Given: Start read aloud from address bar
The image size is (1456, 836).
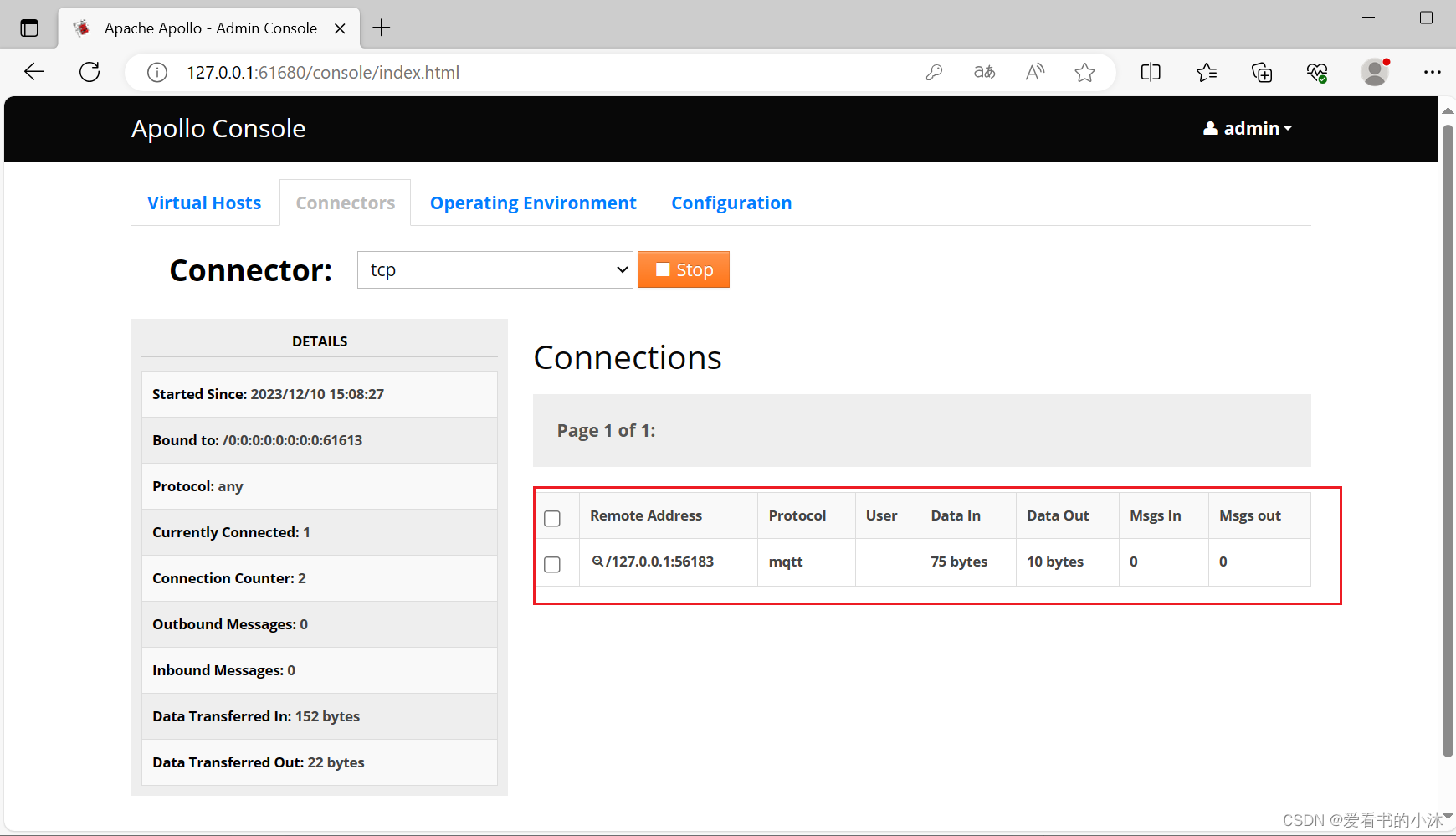Looking at the screenshot, I should click(x=1035, y=73).
